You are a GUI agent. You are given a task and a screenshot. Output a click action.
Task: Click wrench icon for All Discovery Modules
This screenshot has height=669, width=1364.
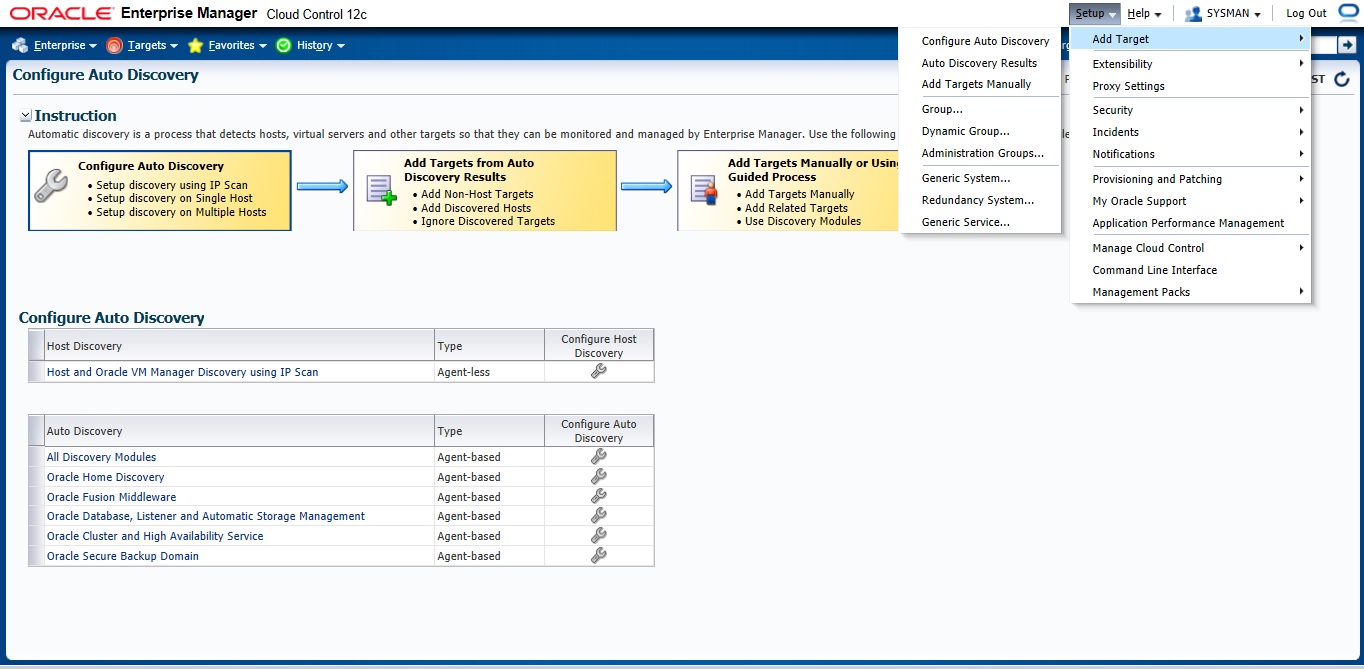[x=598, y=456]
